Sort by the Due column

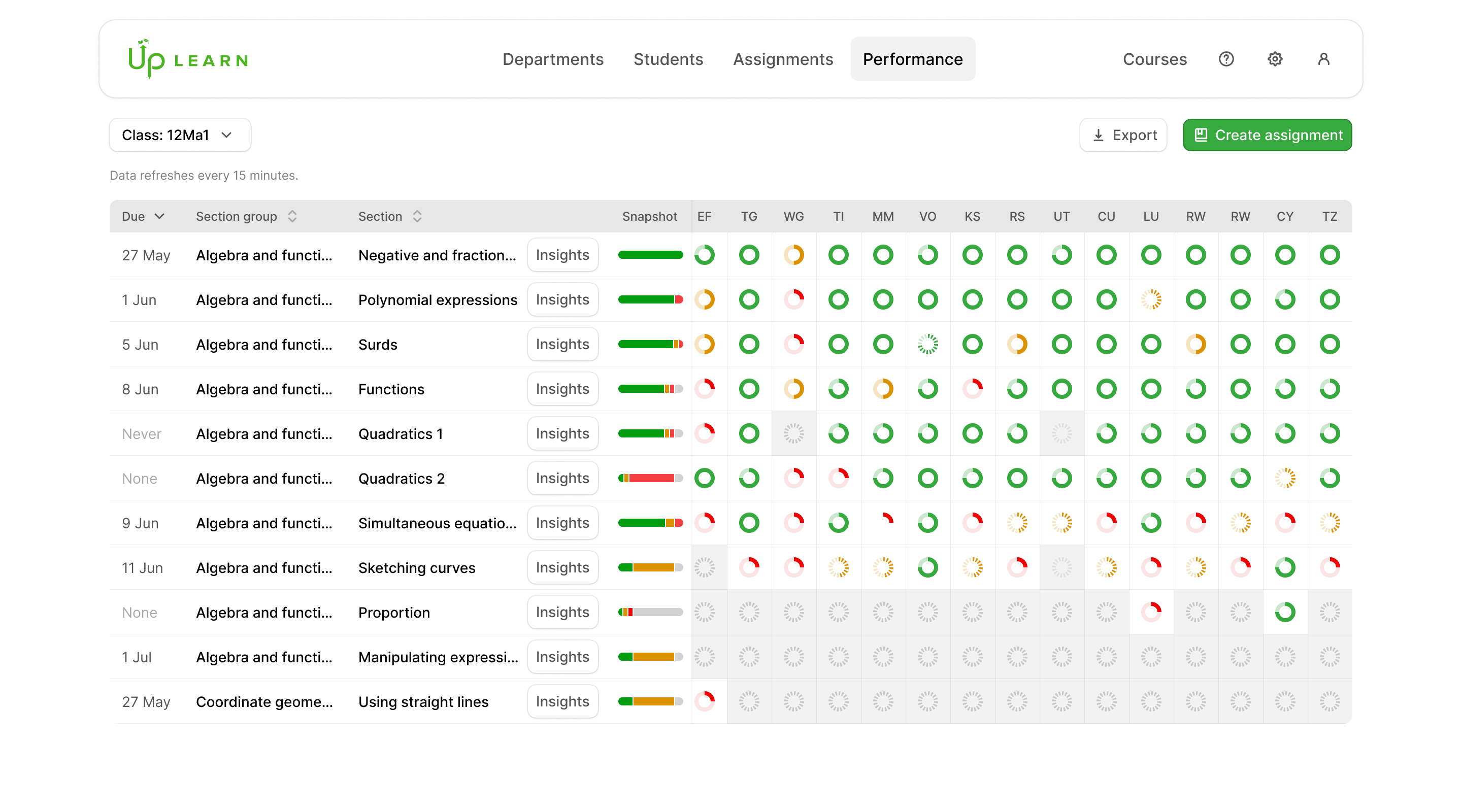[x=143, y=216]
